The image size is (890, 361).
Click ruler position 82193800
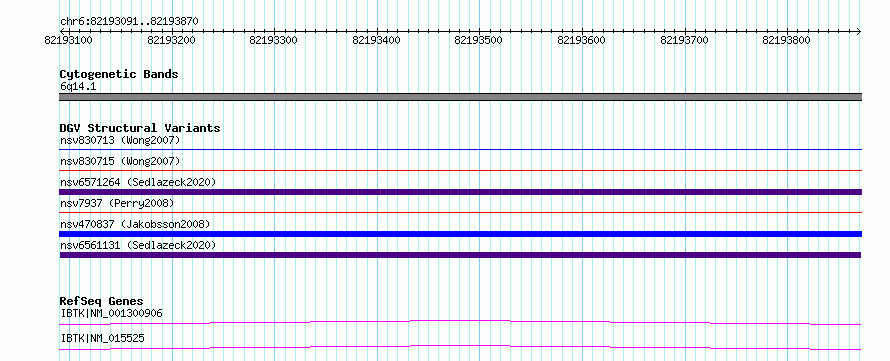coord(787,40)
